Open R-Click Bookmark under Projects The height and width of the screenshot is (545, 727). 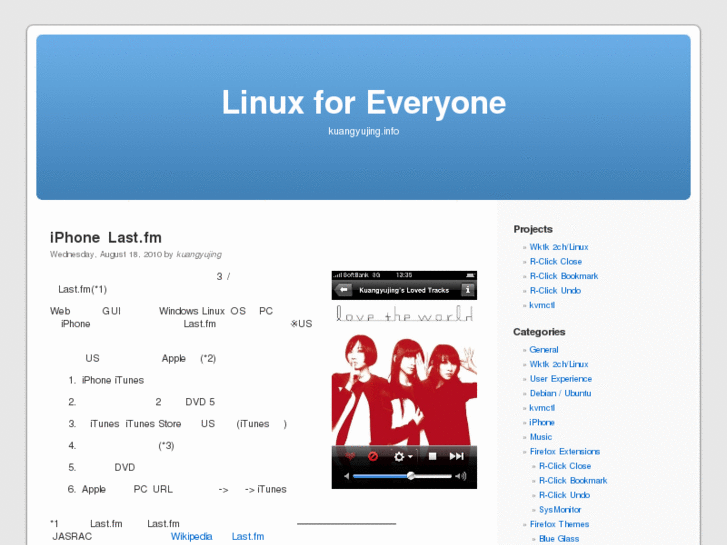(x=564, y=276)
